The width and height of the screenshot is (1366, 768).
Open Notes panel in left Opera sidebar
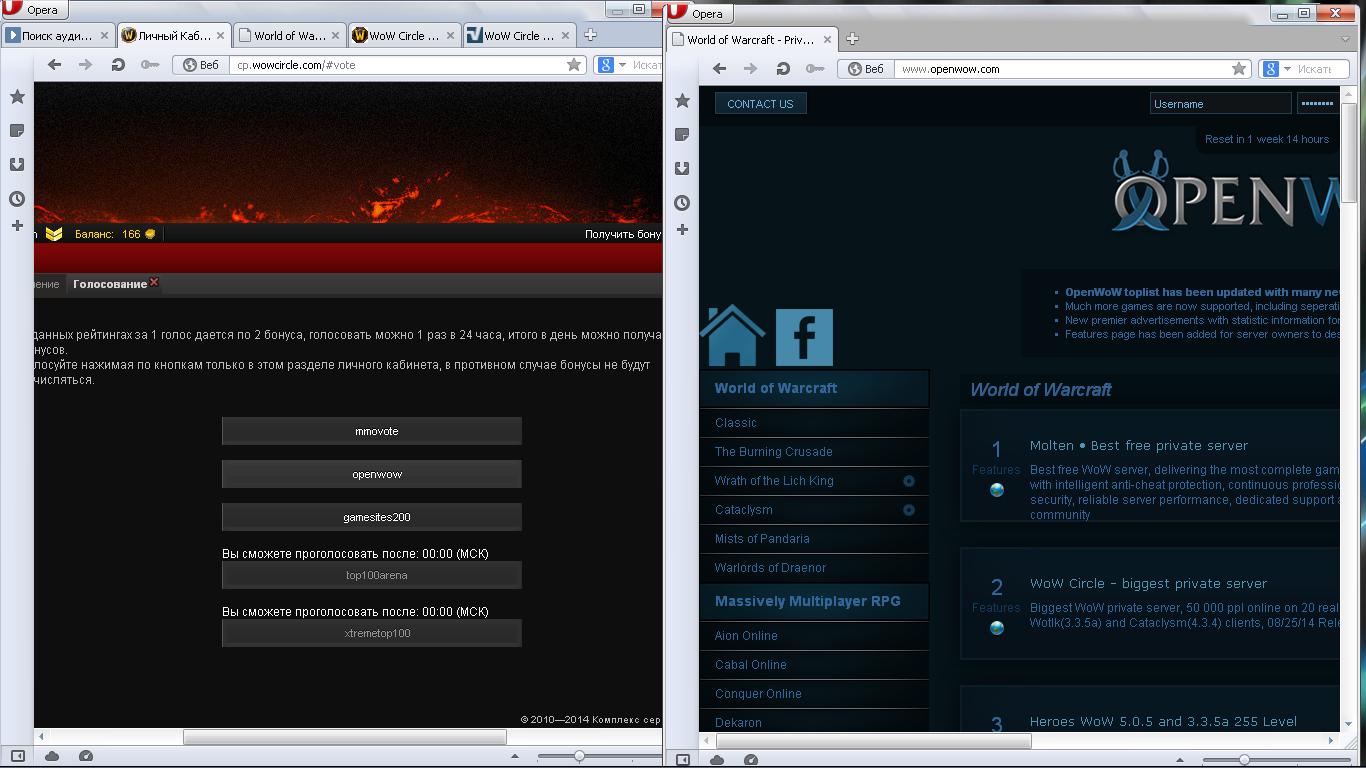tap(17, 131)
